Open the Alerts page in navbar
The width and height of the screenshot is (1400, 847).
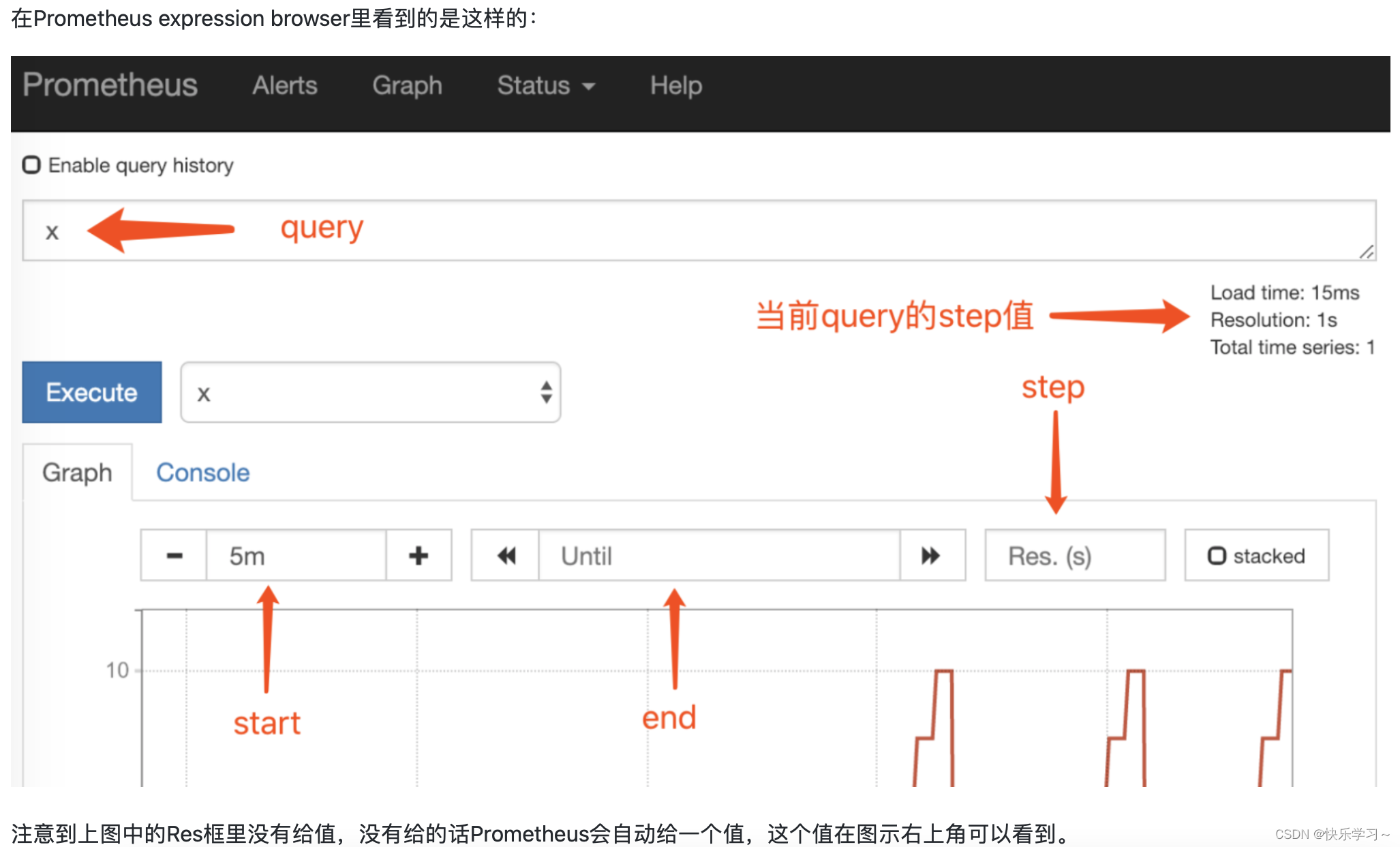284,86
